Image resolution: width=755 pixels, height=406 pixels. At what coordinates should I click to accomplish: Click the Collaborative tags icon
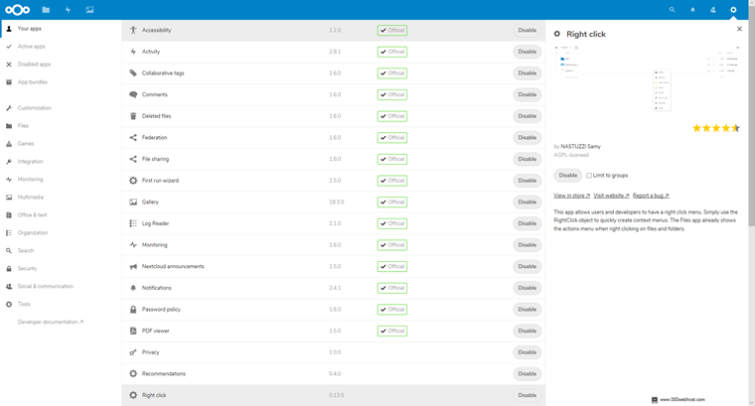coord(133,73)
